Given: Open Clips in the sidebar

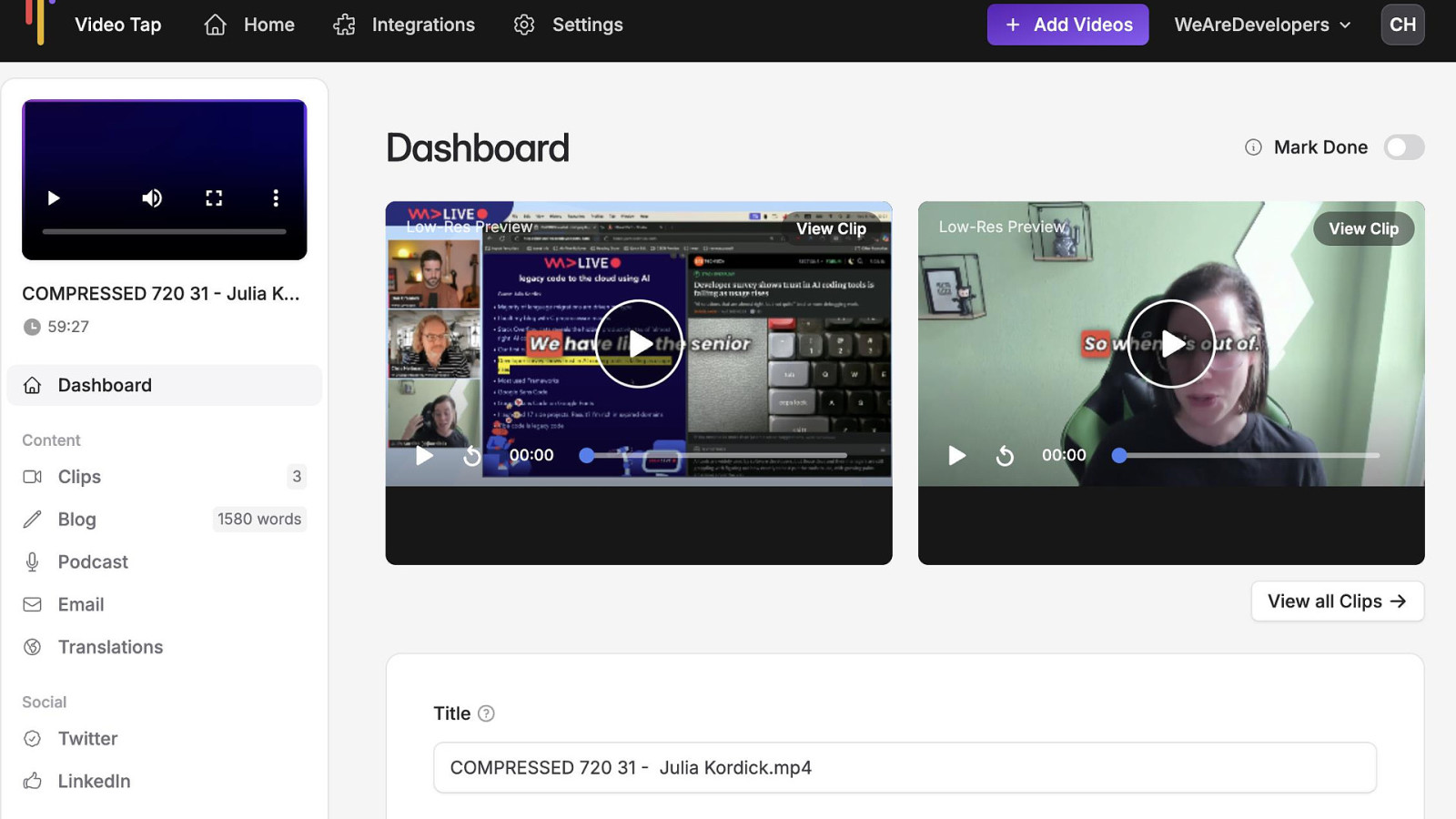Looking at the screenshot, I should point(79,477).
